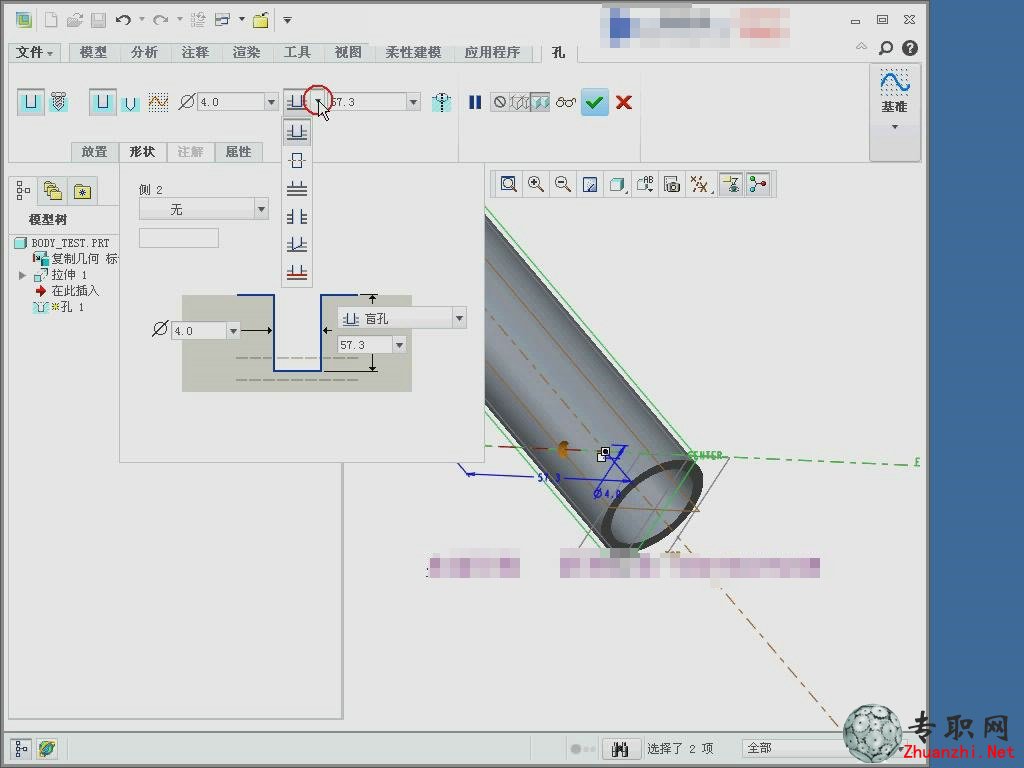Open the datum display filters icon
The width and height of the screenshot is (1024, 768).
pos(699,184)
